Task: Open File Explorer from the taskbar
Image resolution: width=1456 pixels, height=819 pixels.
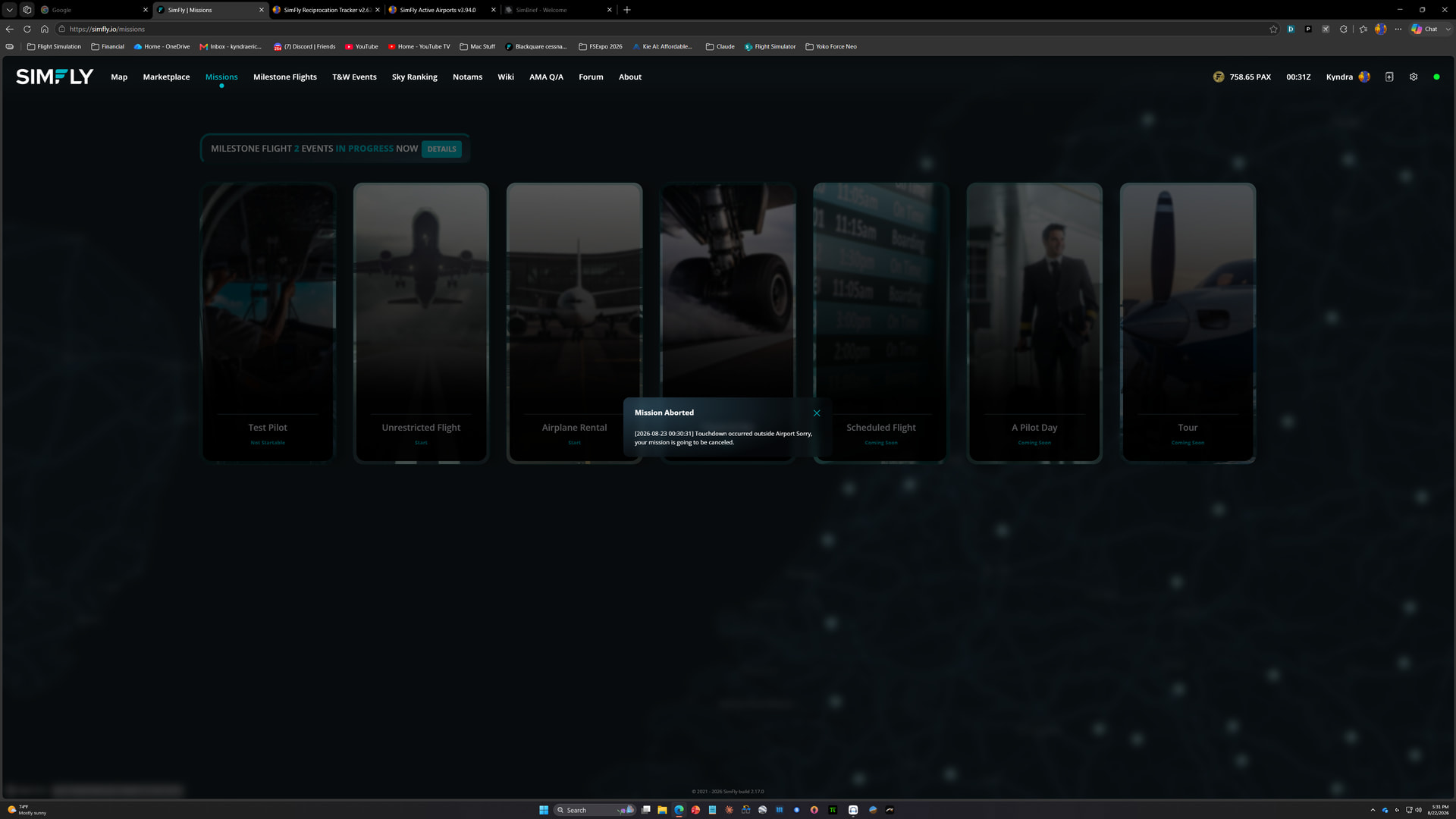Action: (x=662, y=810)
